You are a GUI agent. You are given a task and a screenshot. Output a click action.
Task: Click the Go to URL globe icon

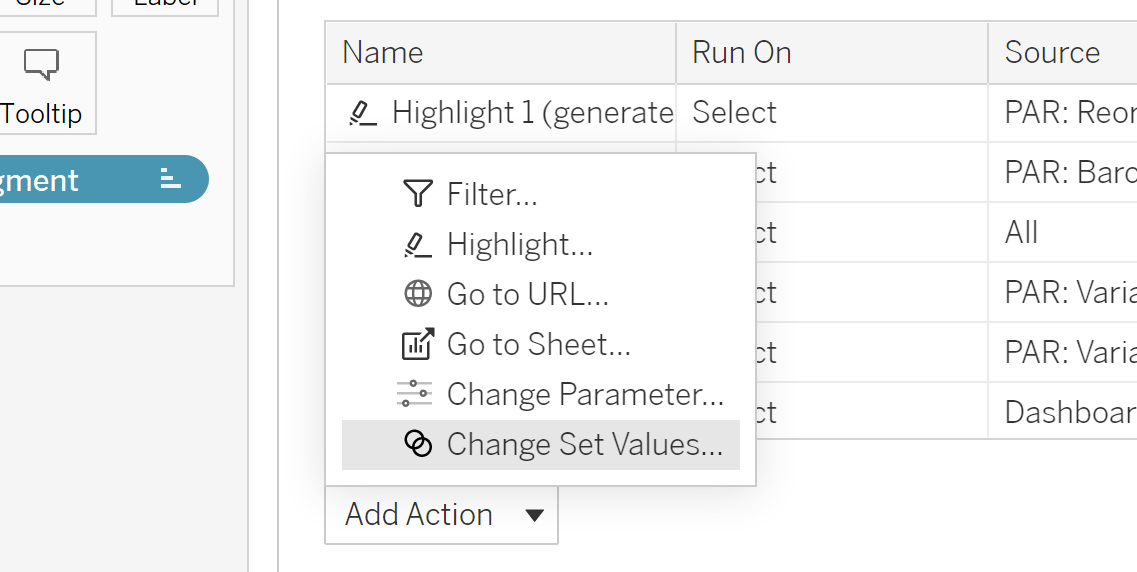point(417,294)
